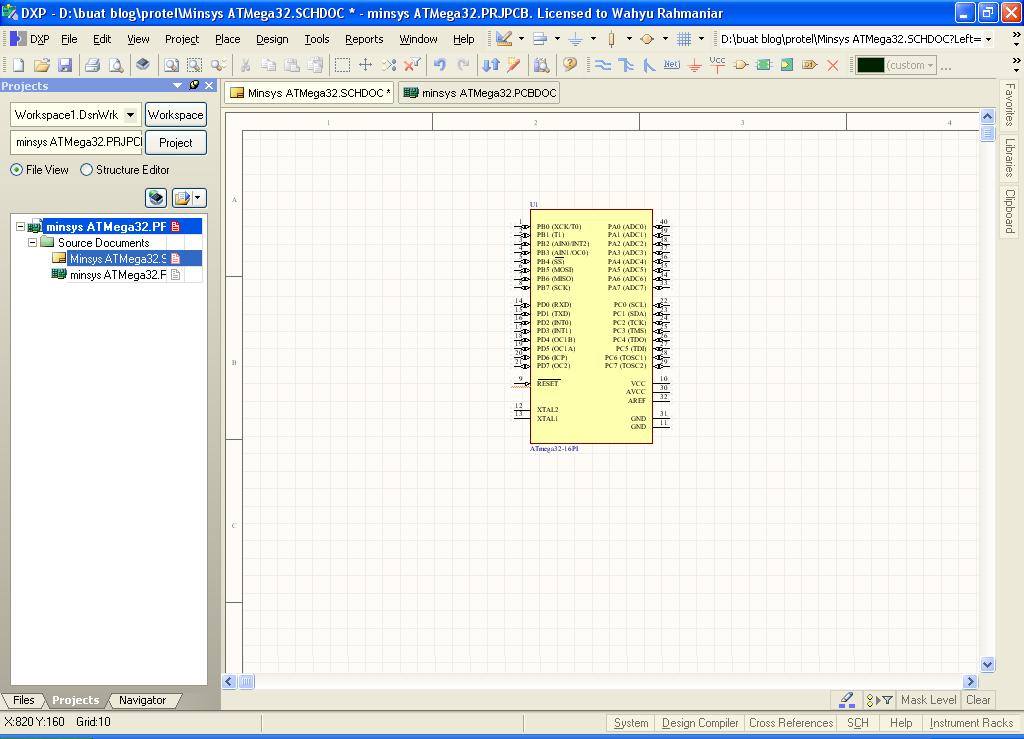Switch to minsys ATMega32.PCBDOC tab

479,93
